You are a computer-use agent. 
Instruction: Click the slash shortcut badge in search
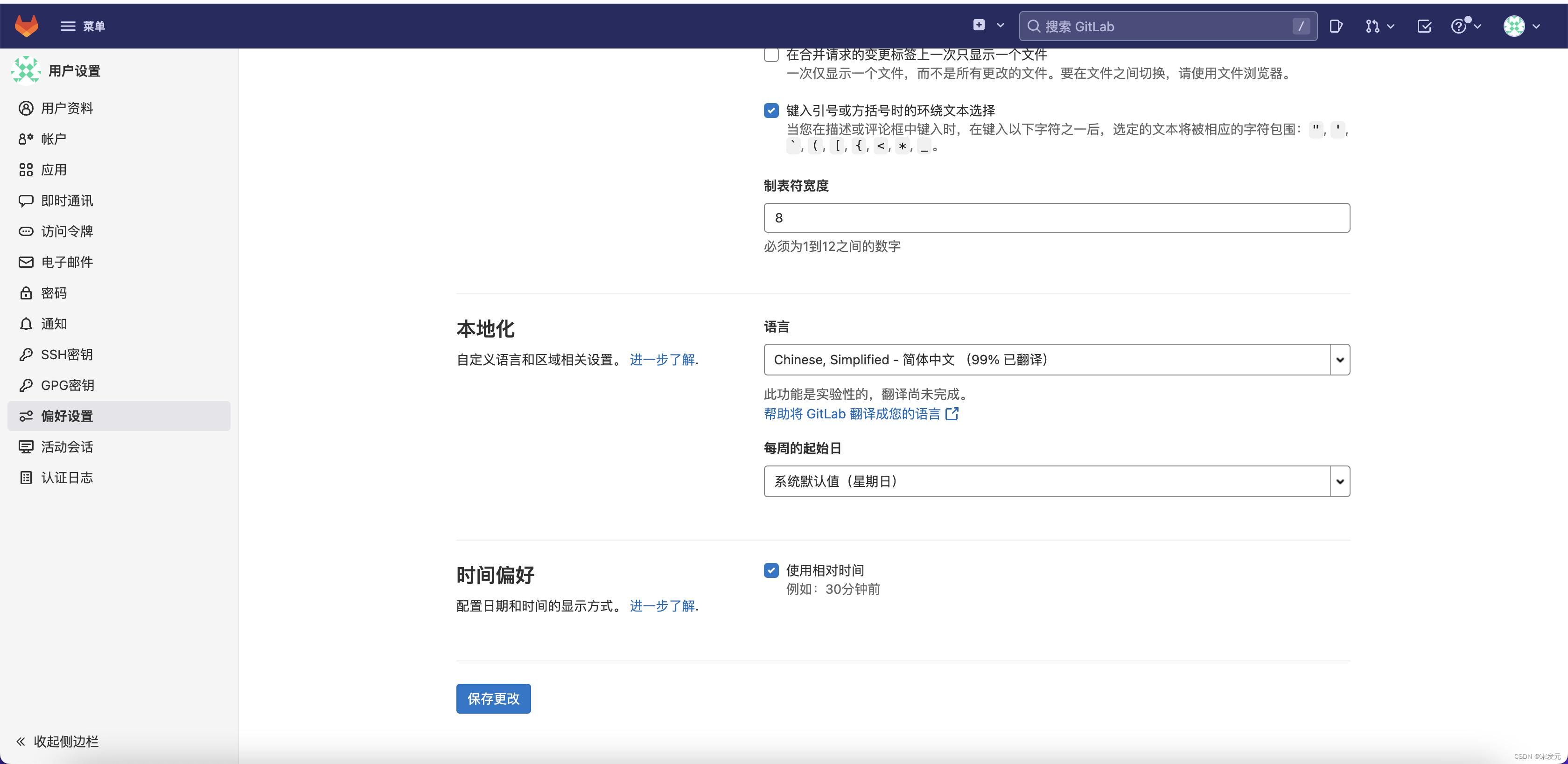click(x=1301, y=26)
